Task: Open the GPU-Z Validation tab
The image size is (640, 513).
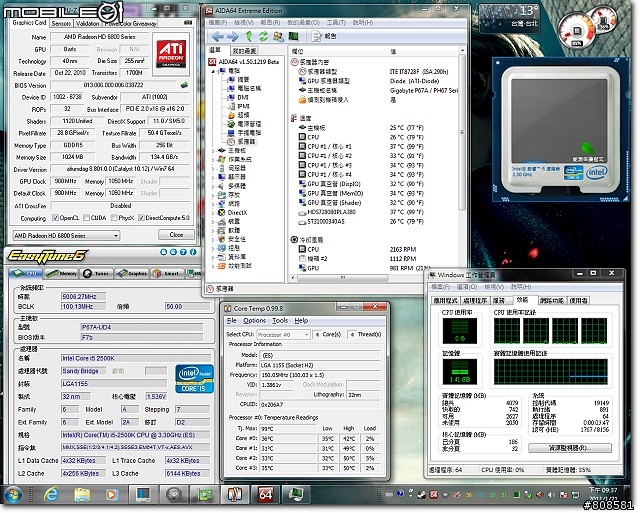Action: click(87, 24)
